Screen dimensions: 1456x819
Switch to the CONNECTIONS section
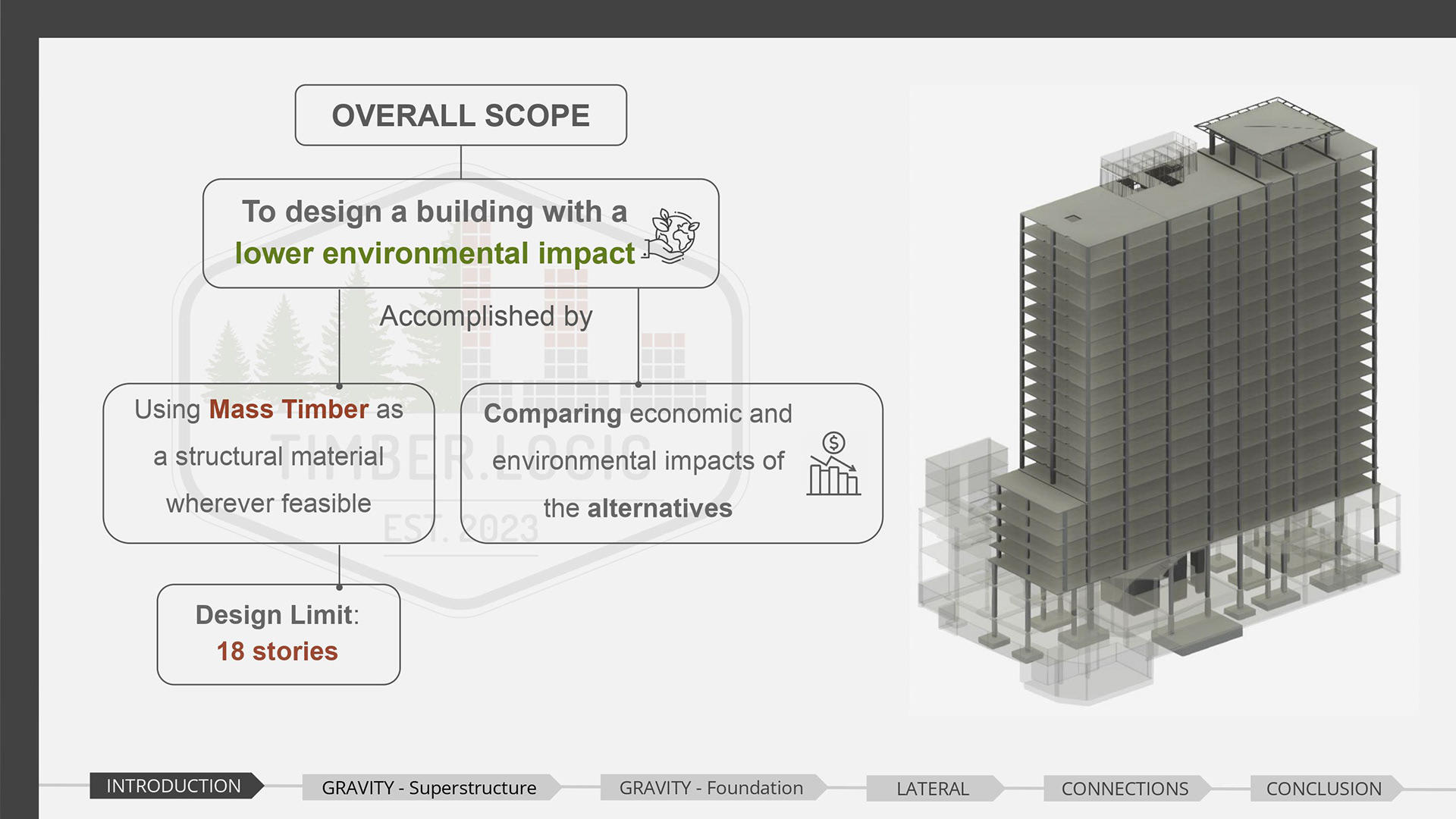point(1126,788)
